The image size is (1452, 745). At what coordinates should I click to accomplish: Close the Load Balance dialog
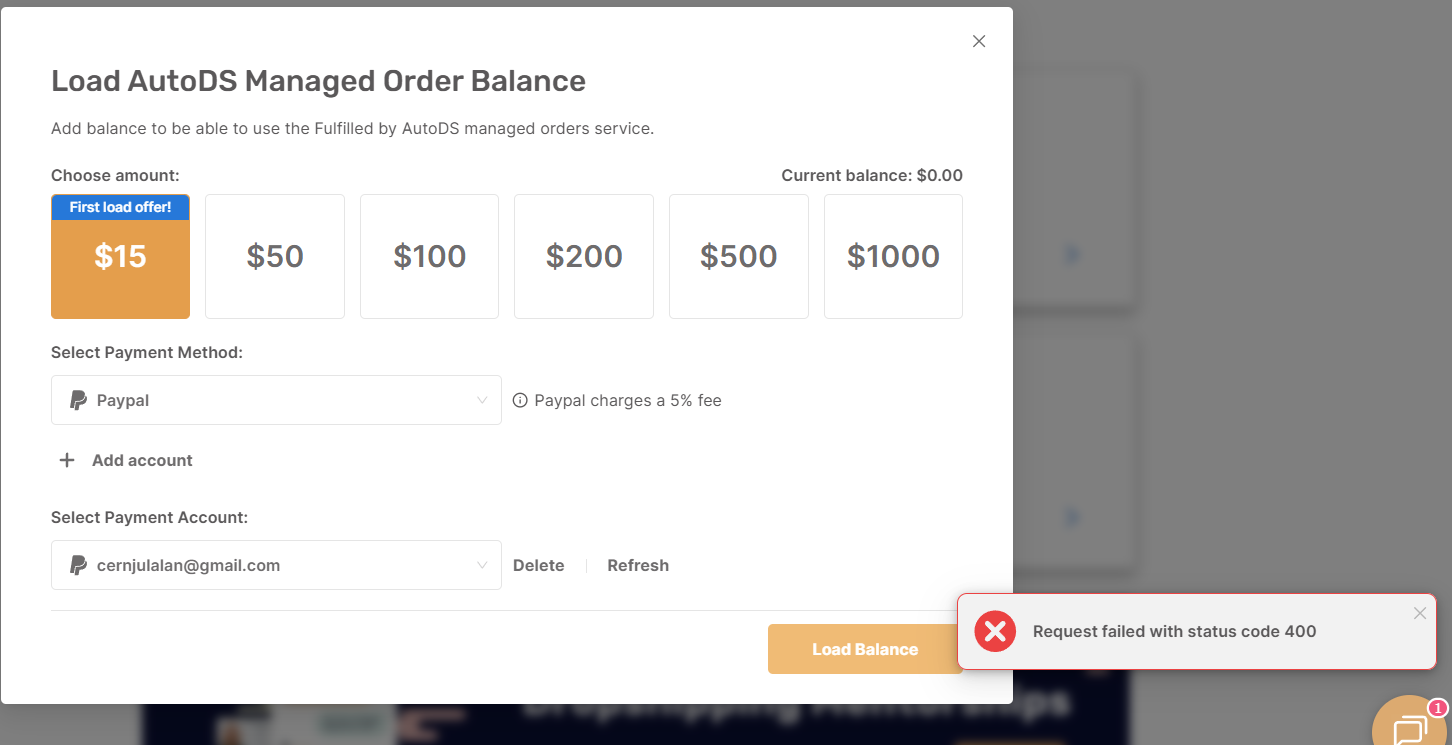[x=979, y=41]
